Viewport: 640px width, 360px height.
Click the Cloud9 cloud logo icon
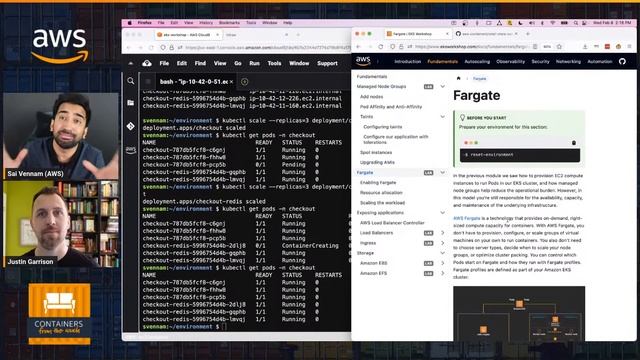[x=147, y=63]
